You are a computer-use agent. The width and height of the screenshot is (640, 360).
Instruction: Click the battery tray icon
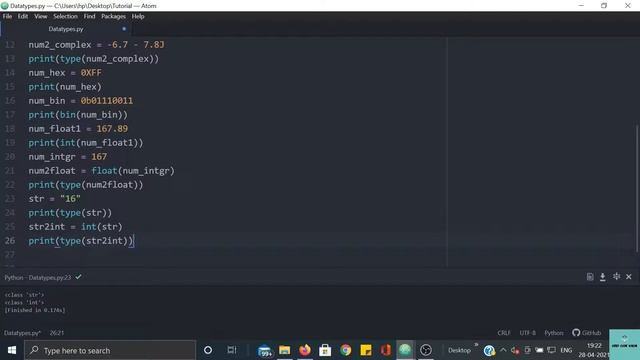pos(539,350)
